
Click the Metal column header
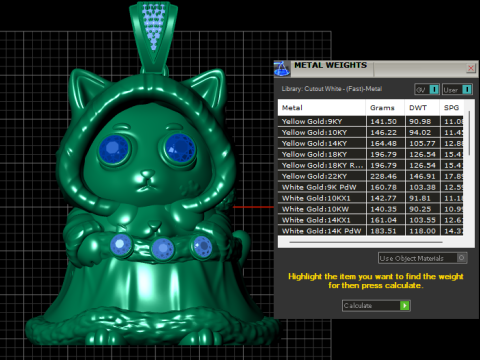[321, 108]
